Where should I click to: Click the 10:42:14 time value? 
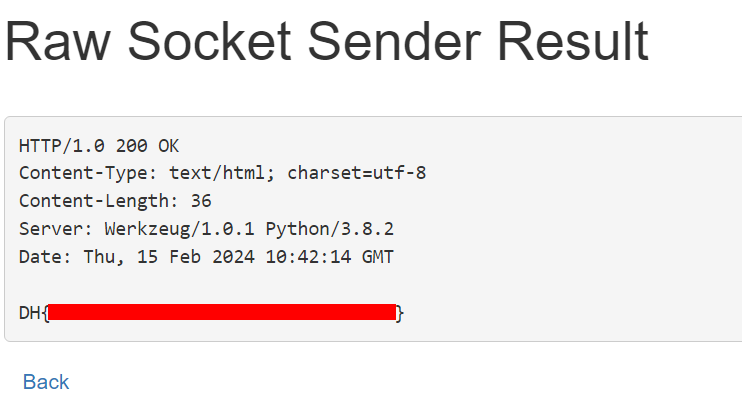tap(308, 257)
